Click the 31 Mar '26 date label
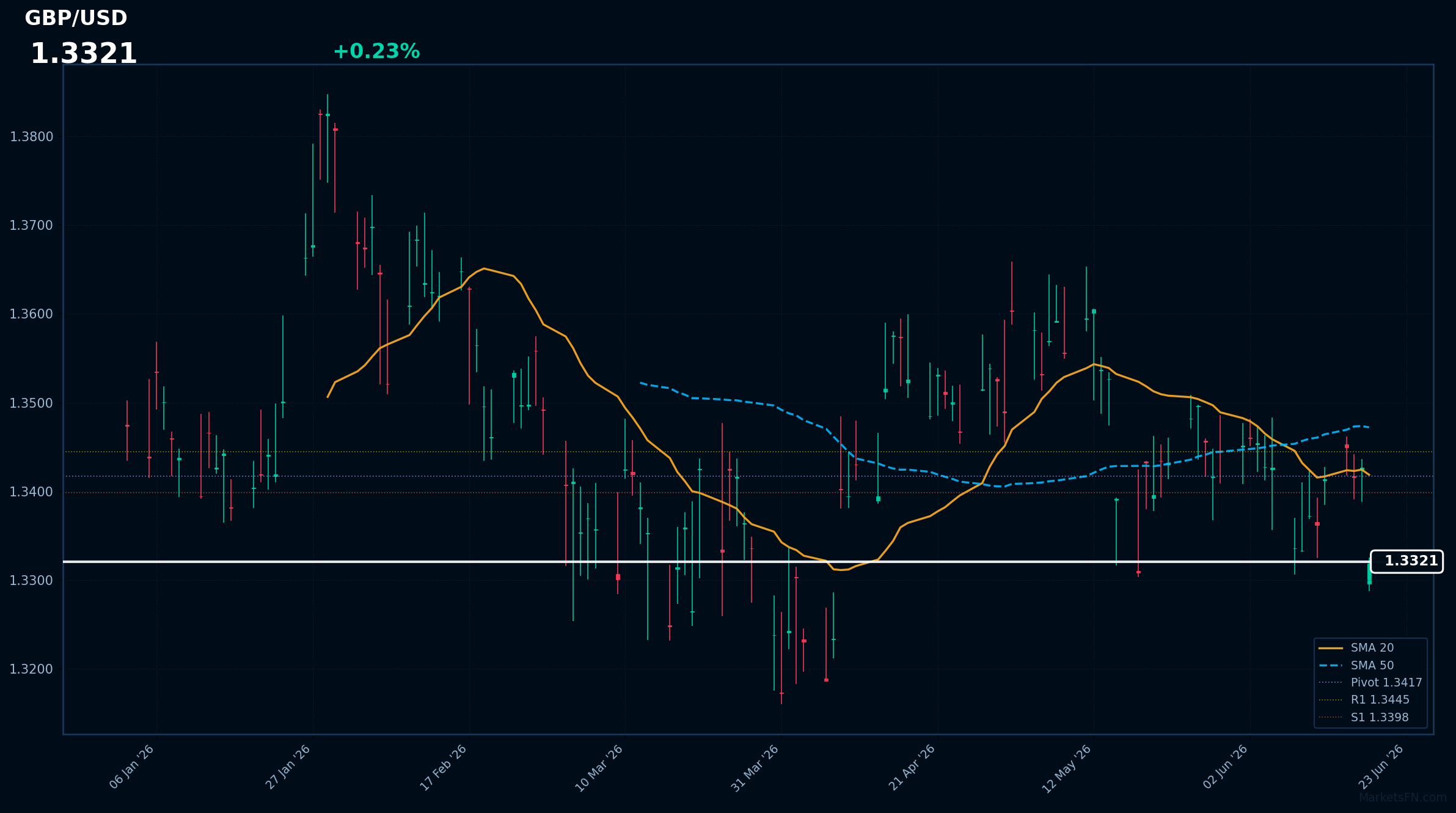Screen dimensions: 1456x813 (x=755, y=768)
